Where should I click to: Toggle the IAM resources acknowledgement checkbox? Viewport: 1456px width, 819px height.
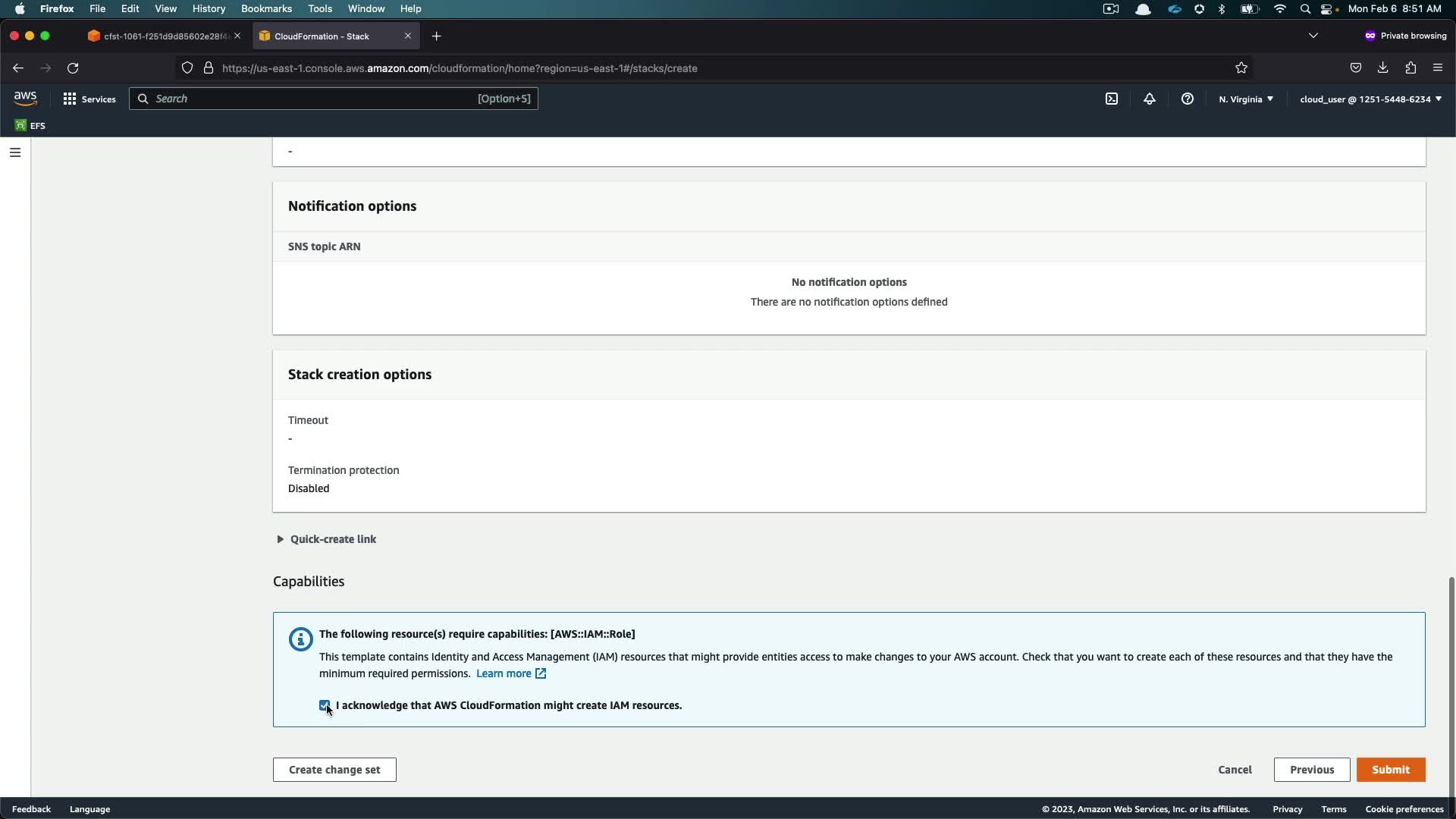coord(325,705)
